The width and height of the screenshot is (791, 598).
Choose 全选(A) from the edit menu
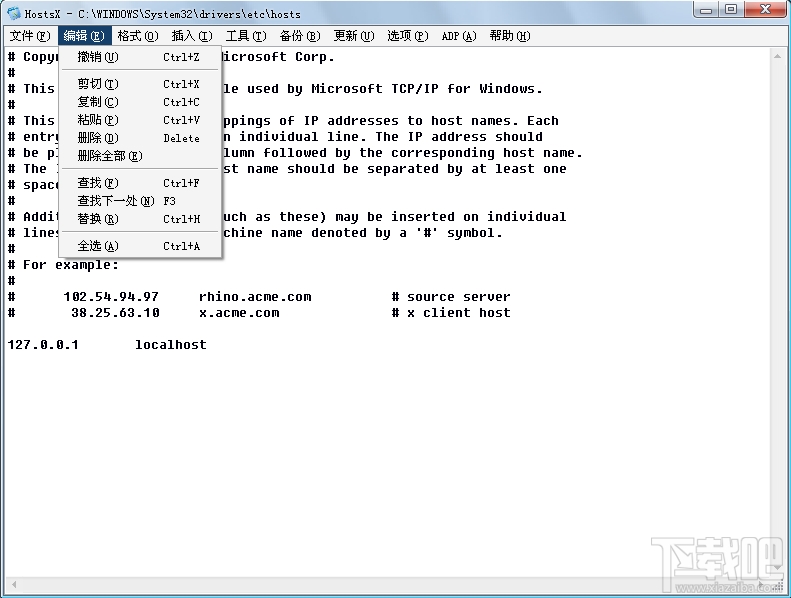click(140, 246)
